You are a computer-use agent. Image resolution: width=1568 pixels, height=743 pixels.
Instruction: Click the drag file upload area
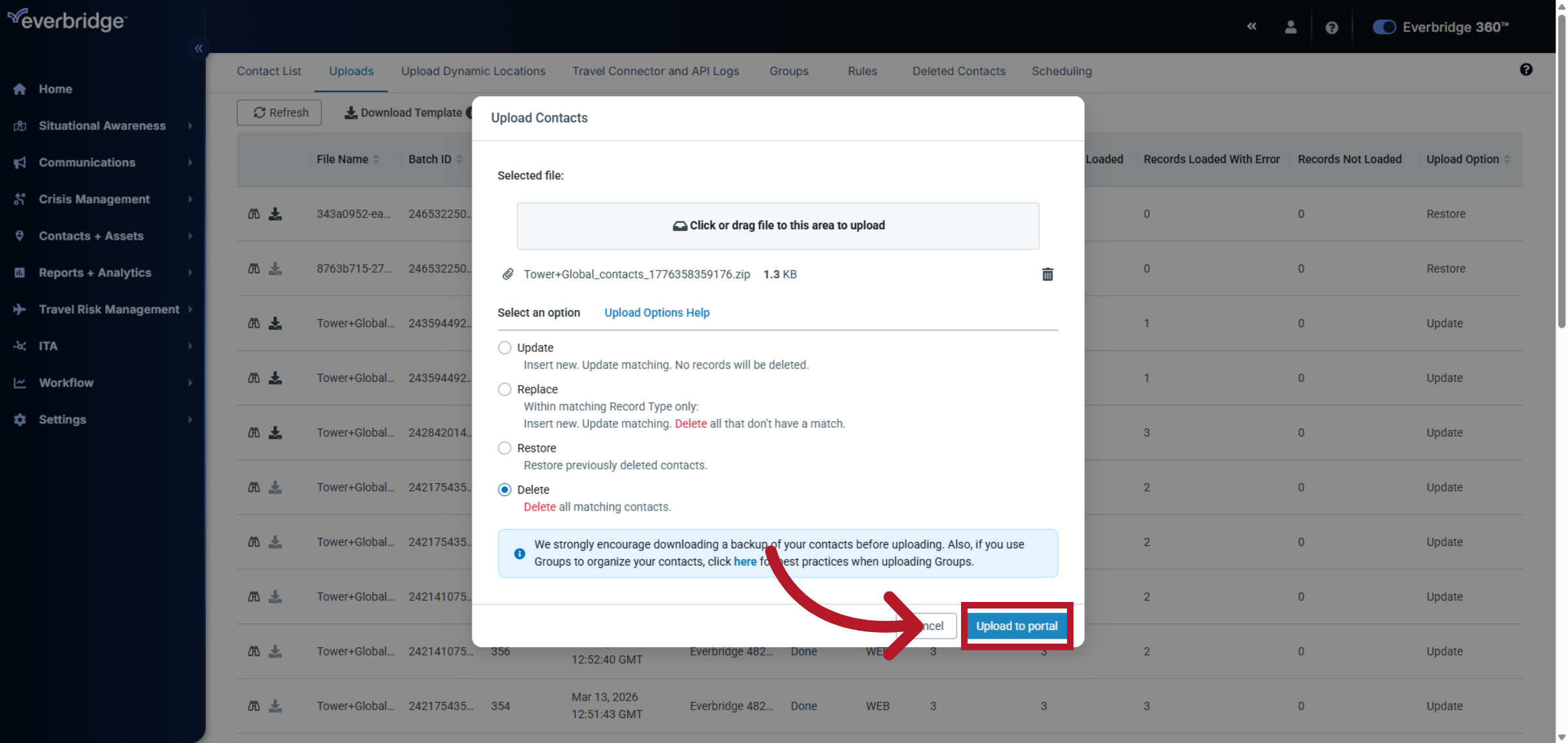pos(777,225)
